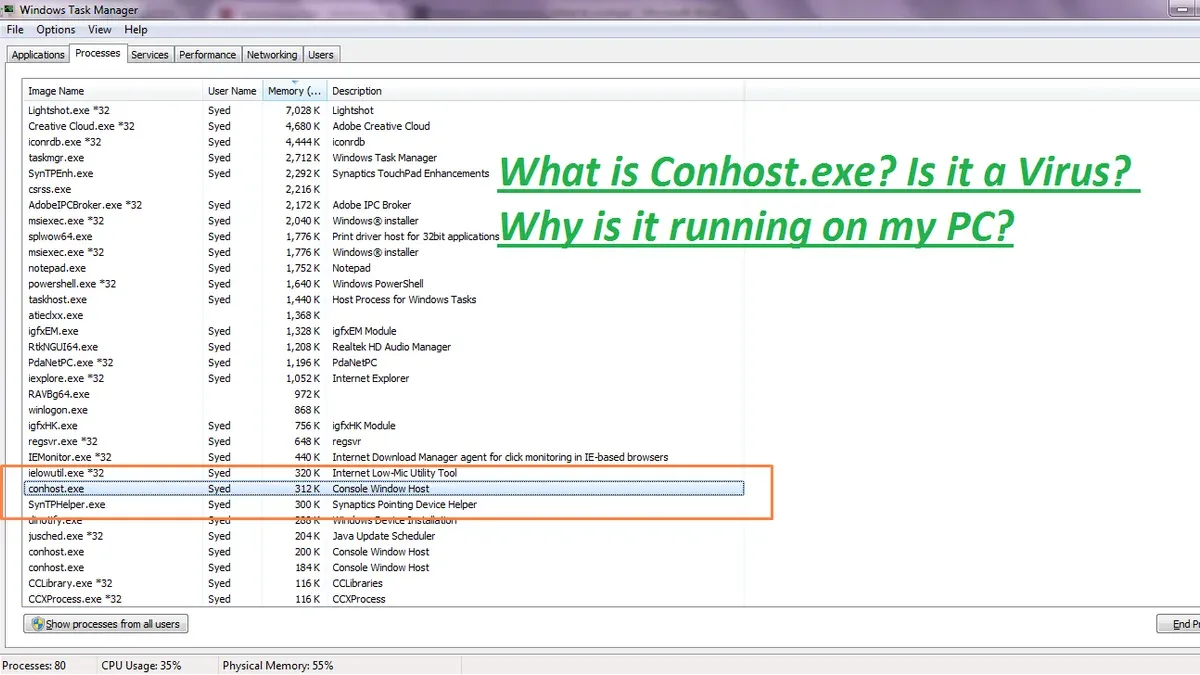Click the Synaptics Pointing Device Helper description

(x=405, y=505)
